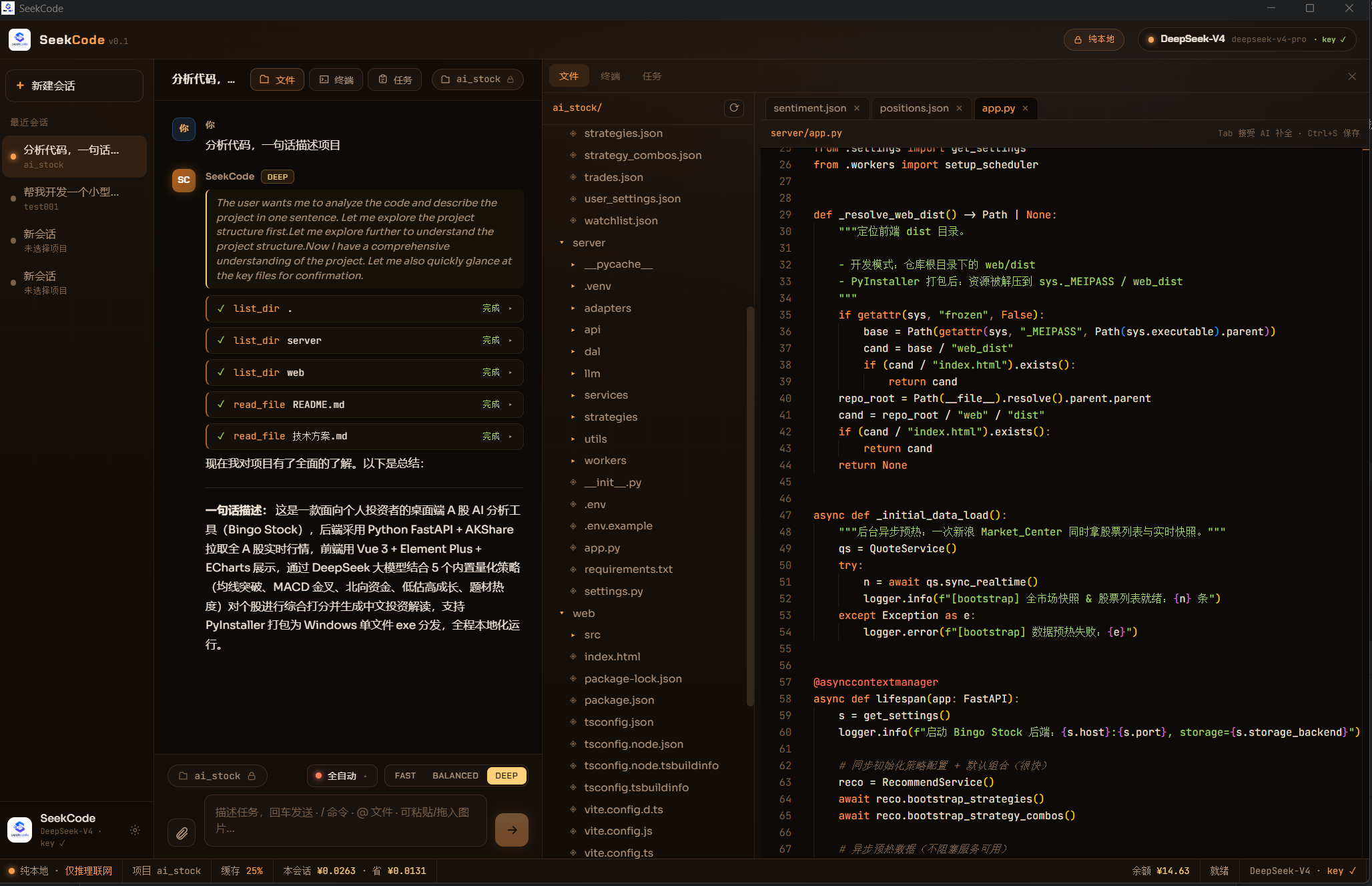Open the 终端 toolbar button
Image resolution: width=1372 pixels, height=886 pixels.
[336, 79]
